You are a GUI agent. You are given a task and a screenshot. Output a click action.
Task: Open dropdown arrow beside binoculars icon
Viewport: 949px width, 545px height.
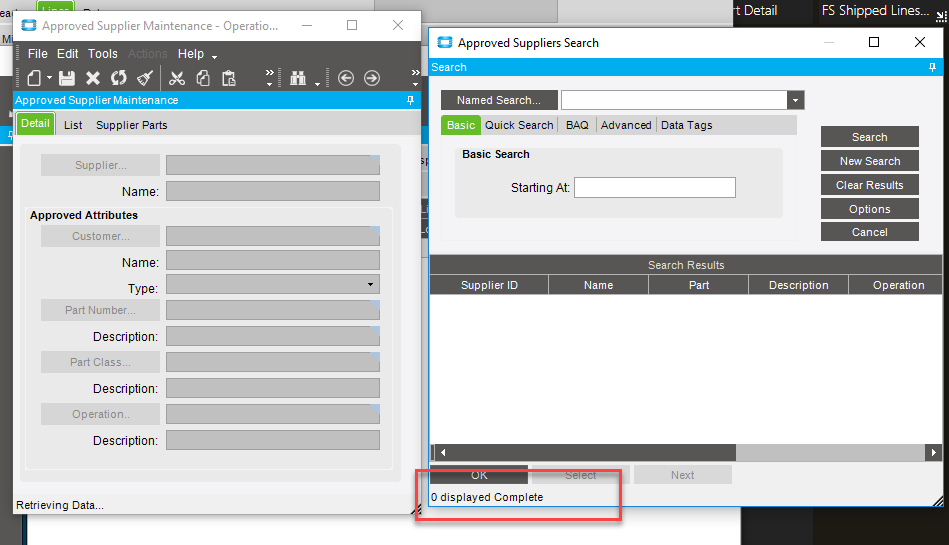(x=317, y=84)
